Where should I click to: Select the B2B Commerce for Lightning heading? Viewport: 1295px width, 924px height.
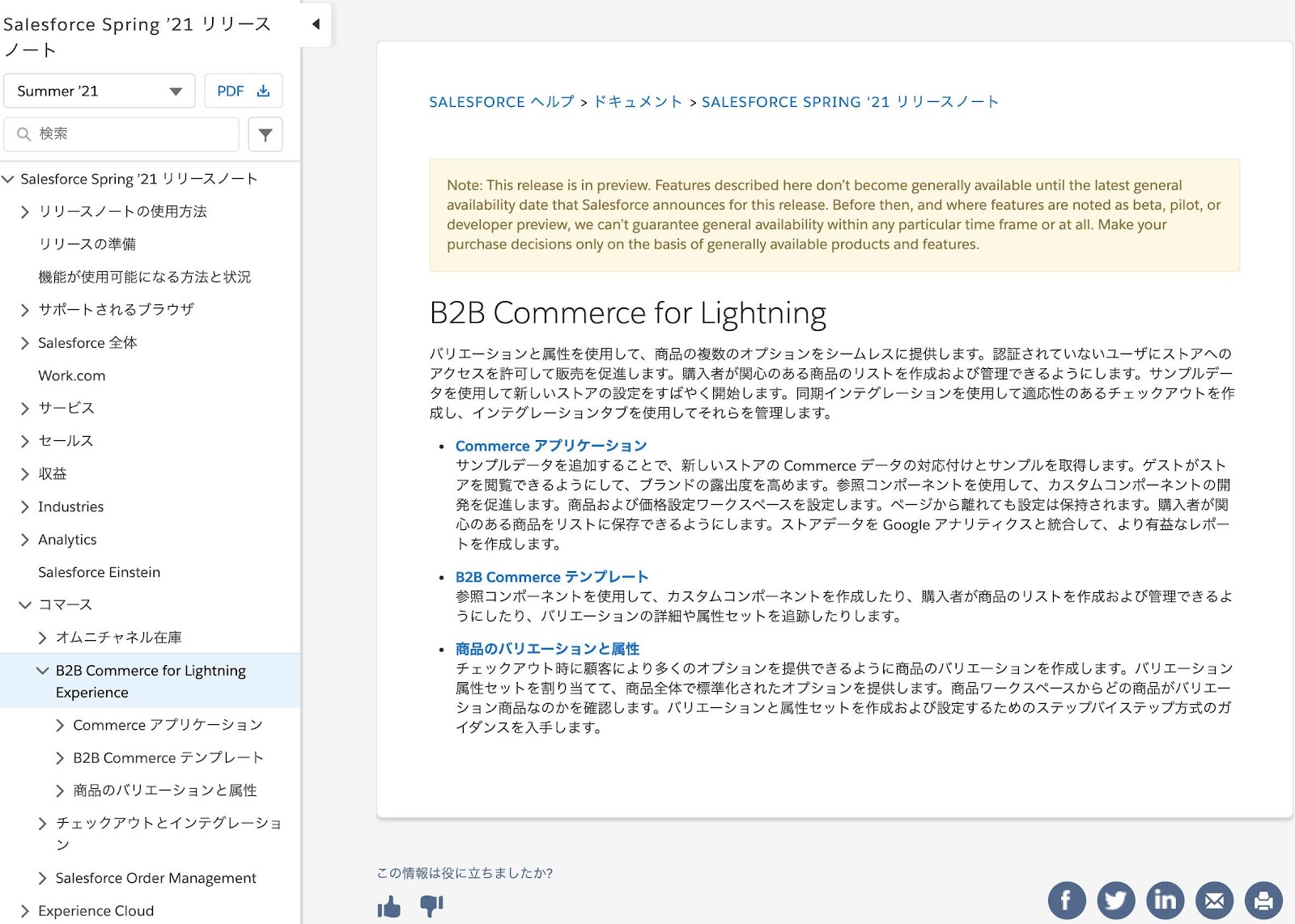pos(628,313)
